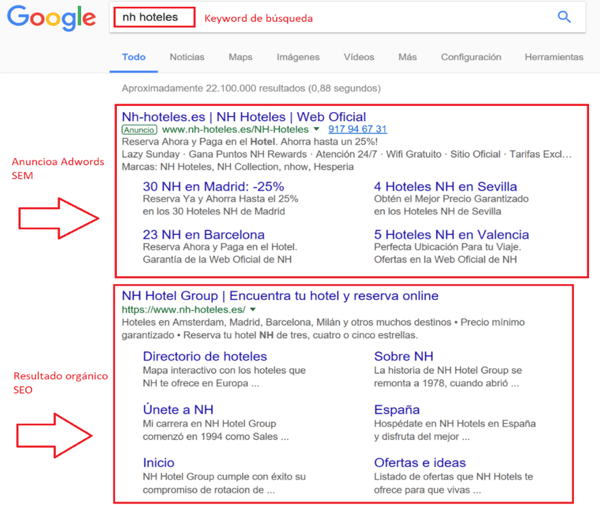This screenshot has width=600, height=505.
Task: Click the Google logo
Action: tap(50, 19)
